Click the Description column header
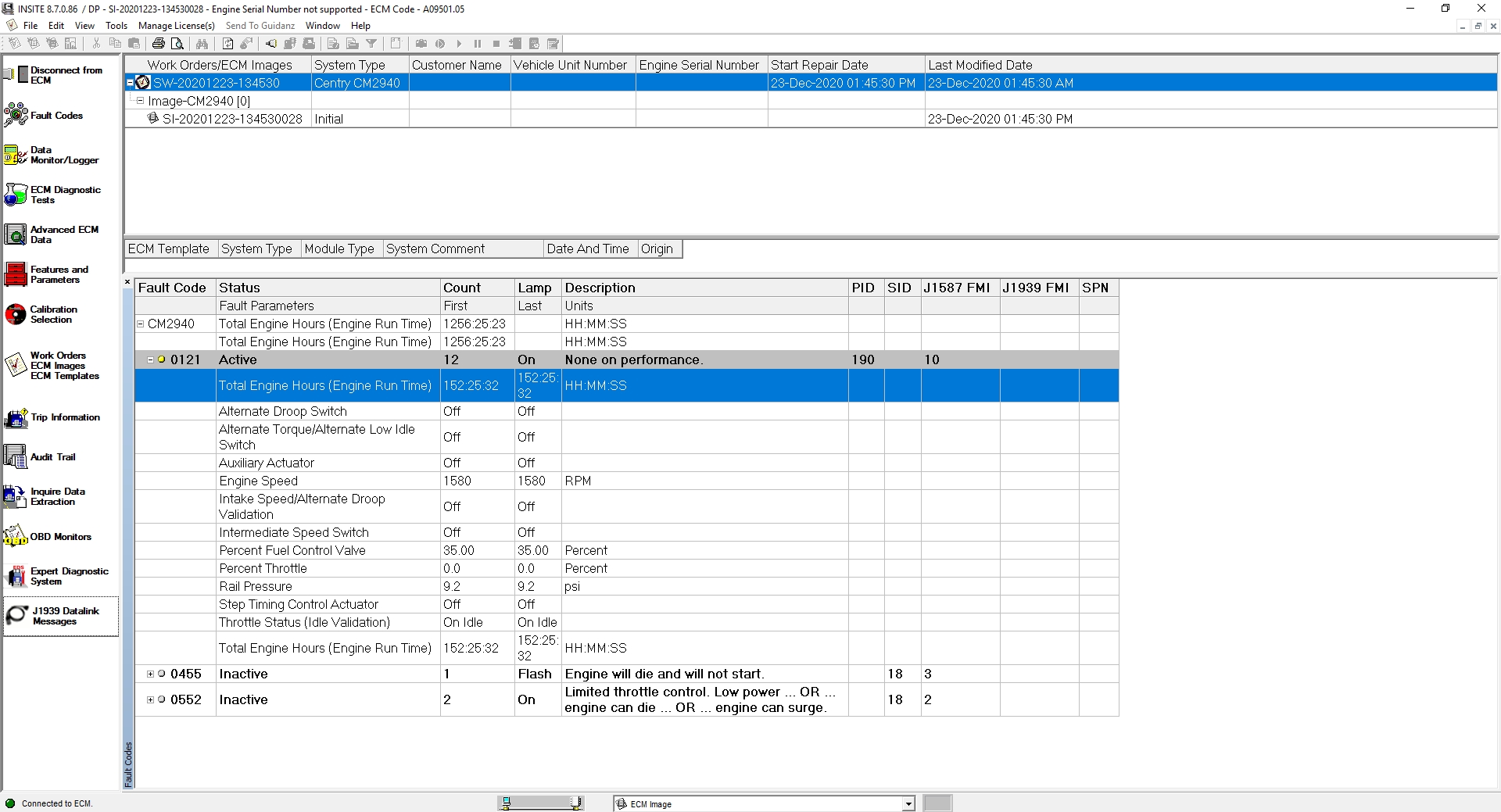The width and height of the screenshot is (1501, 812). click(705, 288)
